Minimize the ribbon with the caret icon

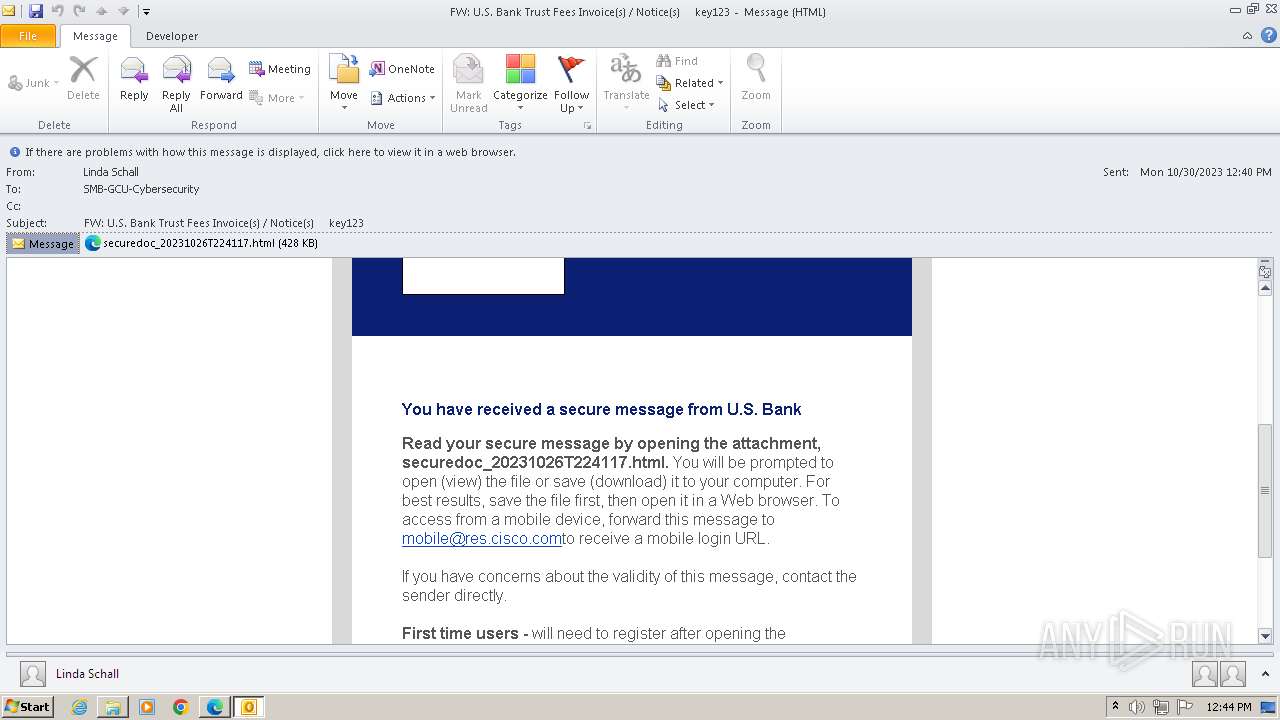click(x=1247, y=36)
